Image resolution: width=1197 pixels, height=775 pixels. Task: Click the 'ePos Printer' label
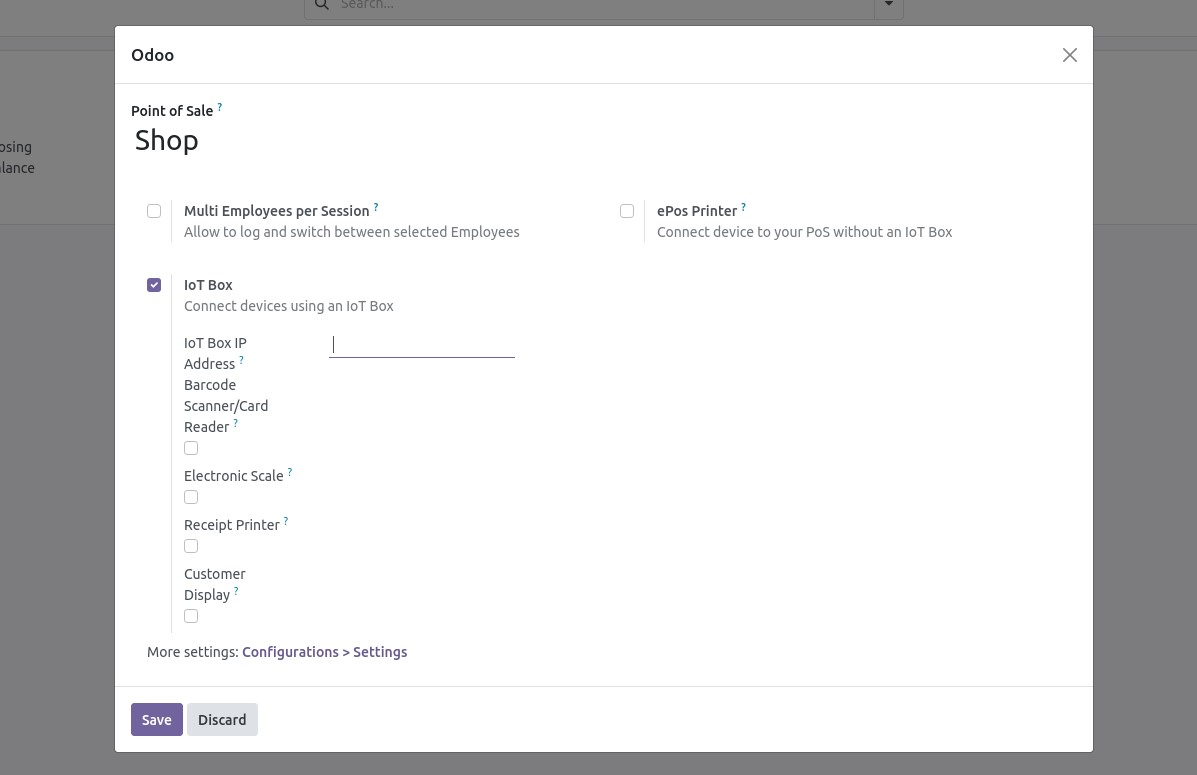(697, 211)
